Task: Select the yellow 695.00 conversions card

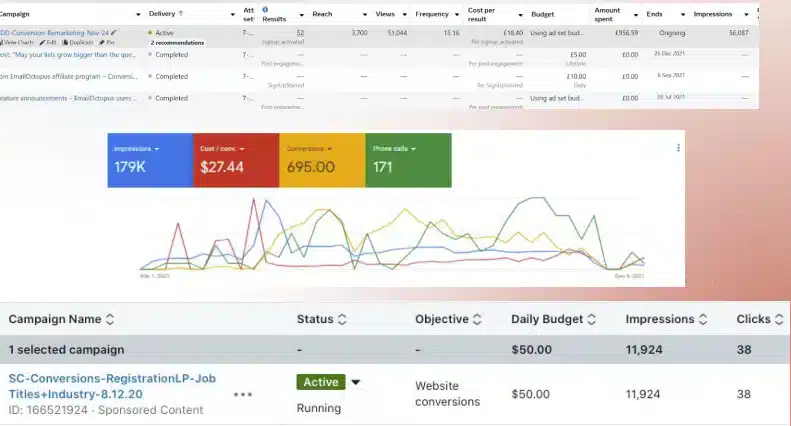Action: pyautogui.click(x=322, y=161)
